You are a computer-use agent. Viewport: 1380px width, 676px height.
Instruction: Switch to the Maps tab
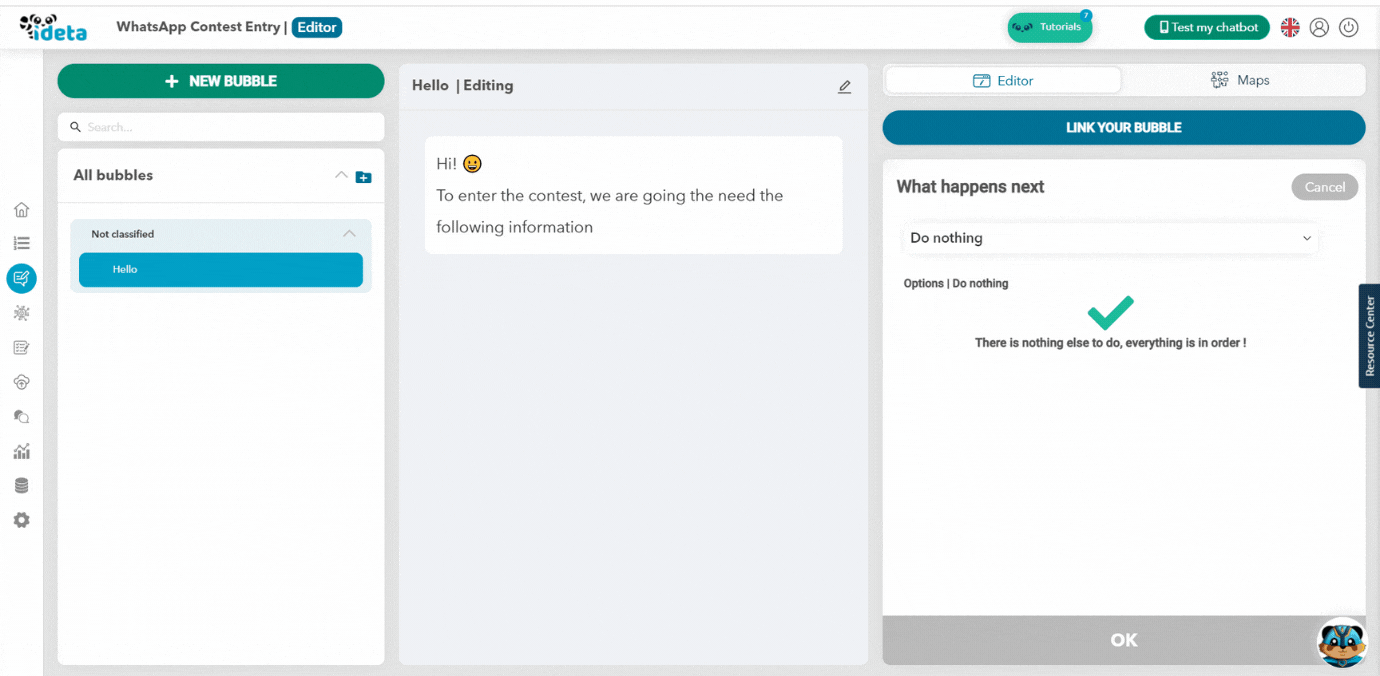[x=1240, y=80]
